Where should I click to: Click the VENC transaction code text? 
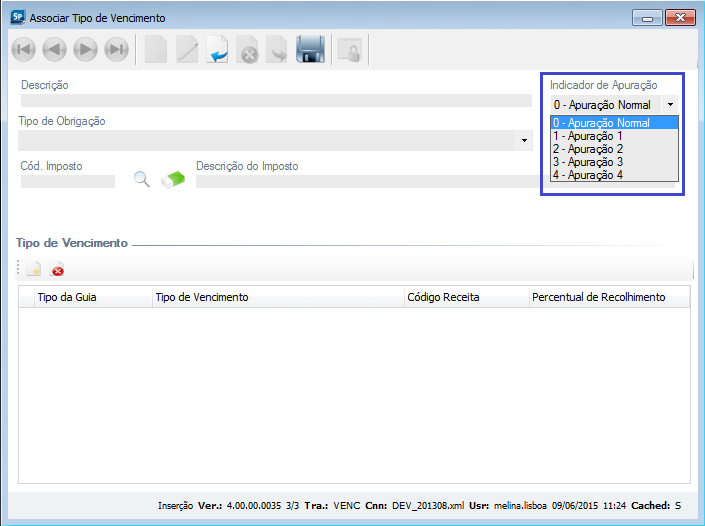pos(347,506)
